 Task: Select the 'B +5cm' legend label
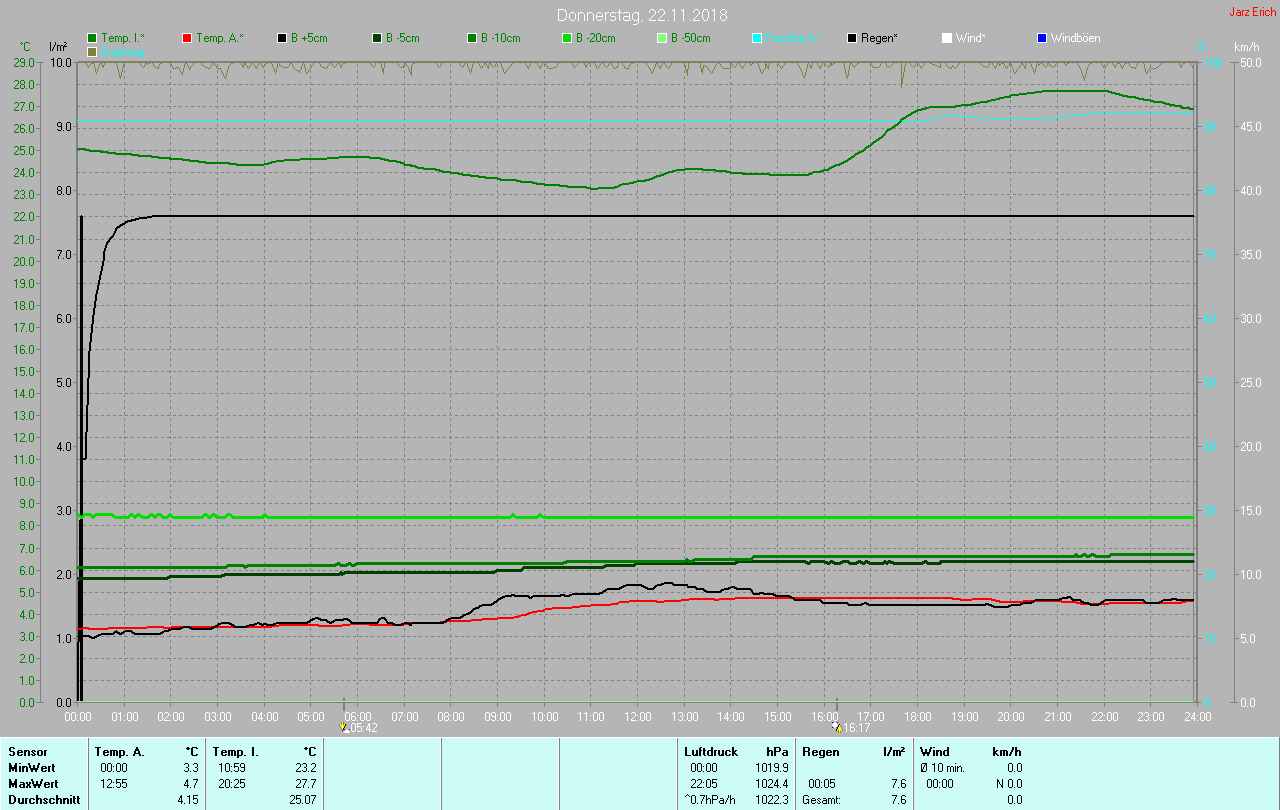309,38
